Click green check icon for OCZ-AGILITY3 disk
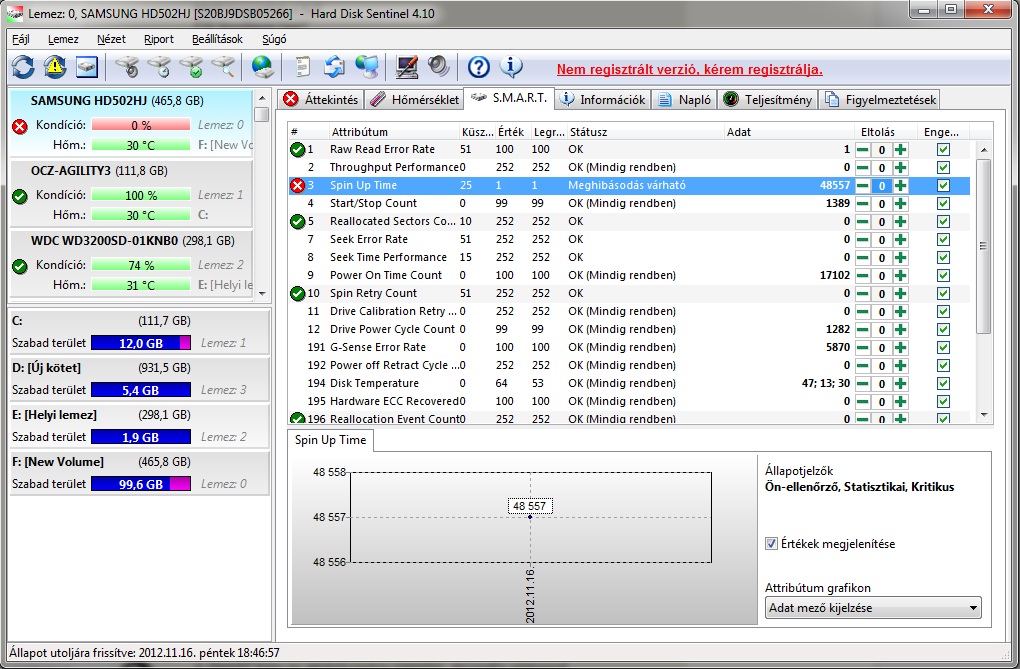1020x669 pixels. click(x=20, y=196)
